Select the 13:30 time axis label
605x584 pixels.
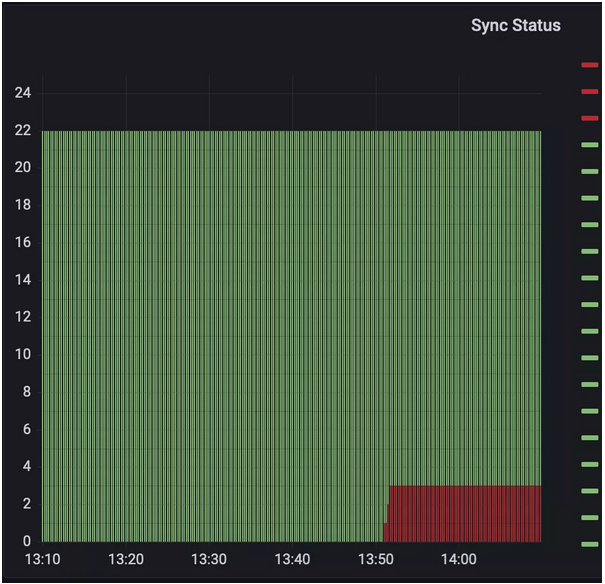coord(208,560)
